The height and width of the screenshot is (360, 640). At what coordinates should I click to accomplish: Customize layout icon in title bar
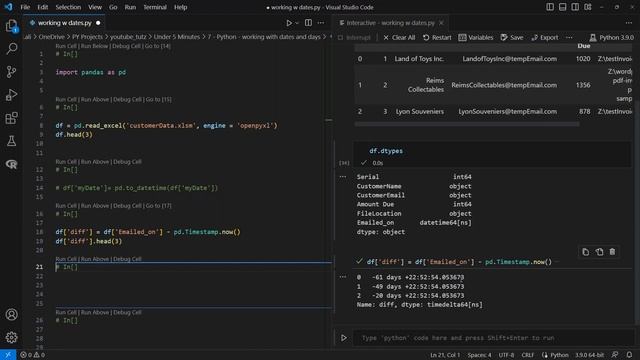tap(588, 7)
